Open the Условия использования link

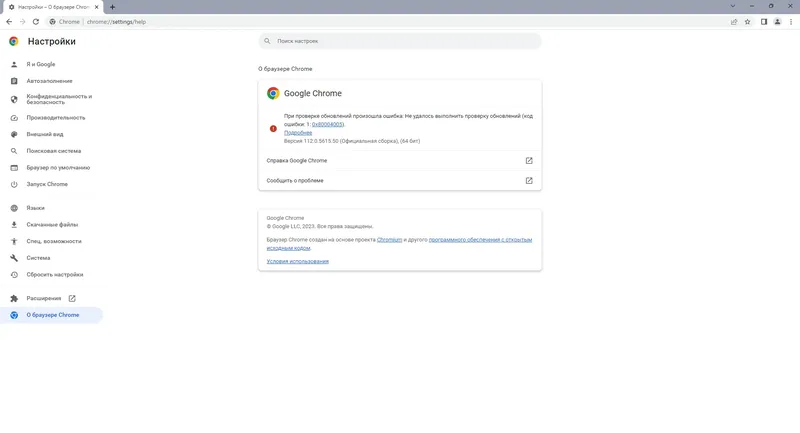tap(298, 261)
